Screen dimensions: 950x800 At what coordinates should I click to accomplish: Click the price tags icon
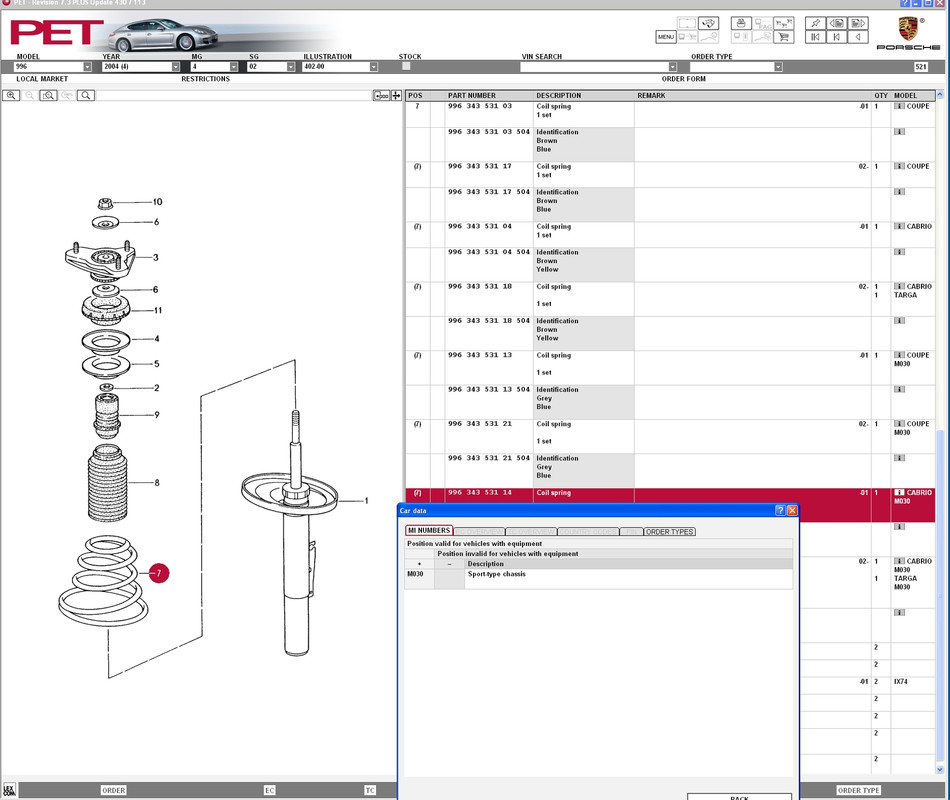pos(783,23)
